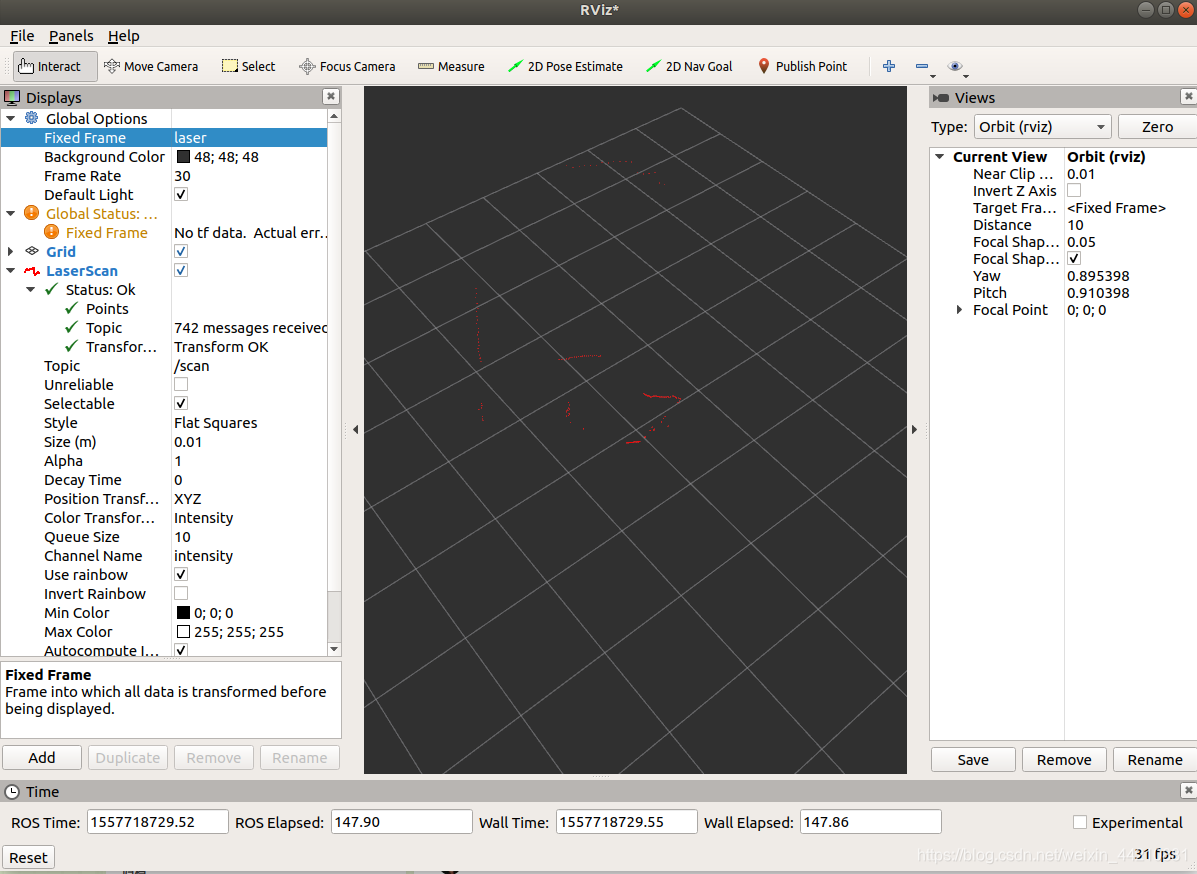The width and height of the screenshot is (1197, 874).
Task: Select the Interact tool
Action: (x=55, y=66)
